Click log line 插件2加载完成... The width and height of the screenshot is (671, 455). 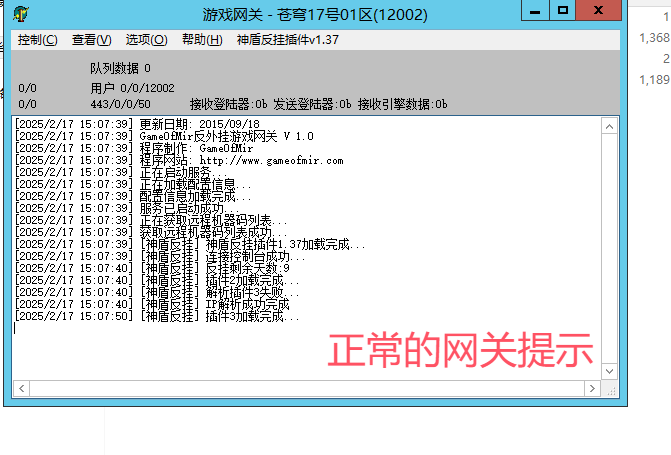tap(157, 280)
